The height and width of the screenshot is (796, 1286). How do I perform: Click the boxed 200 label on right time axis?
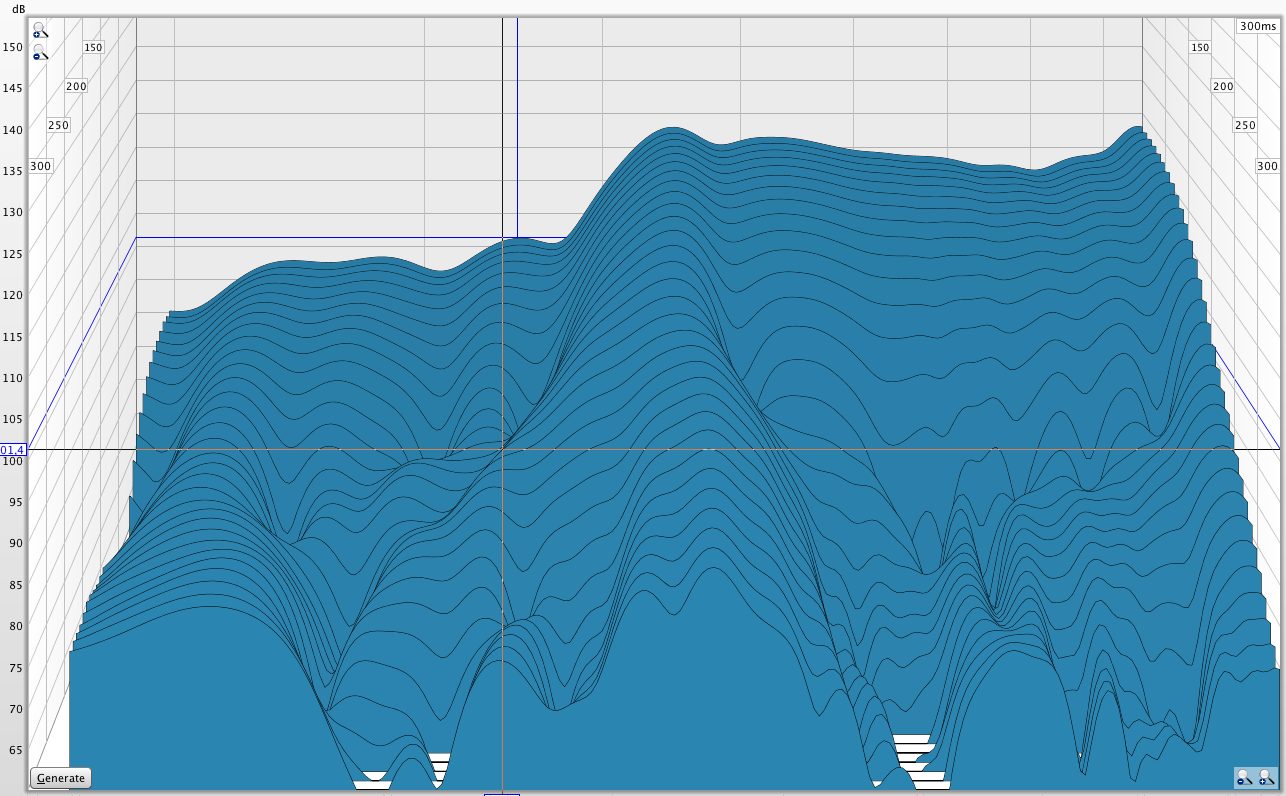tap(1223, 87)
